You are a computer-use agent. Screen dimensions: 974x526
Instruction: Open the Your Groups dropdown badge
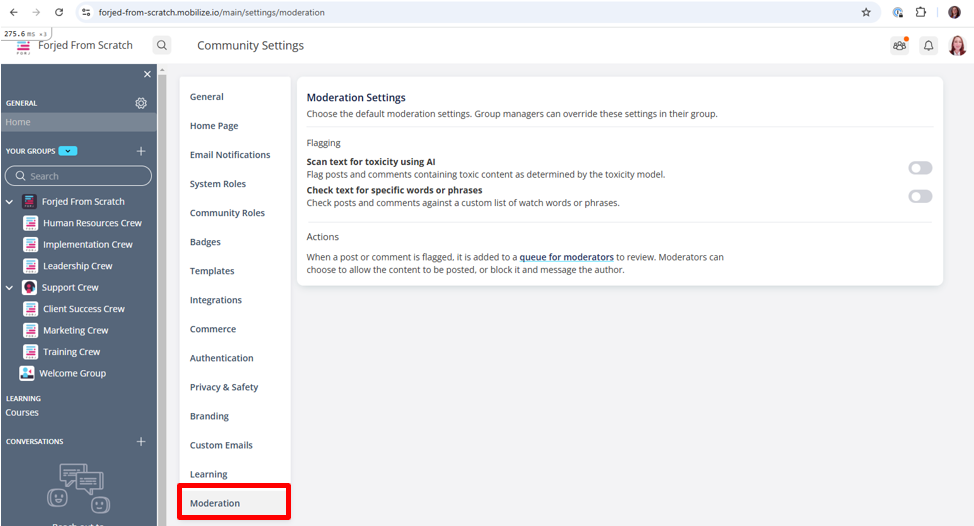pyautogui.click(x=68, y=151)
